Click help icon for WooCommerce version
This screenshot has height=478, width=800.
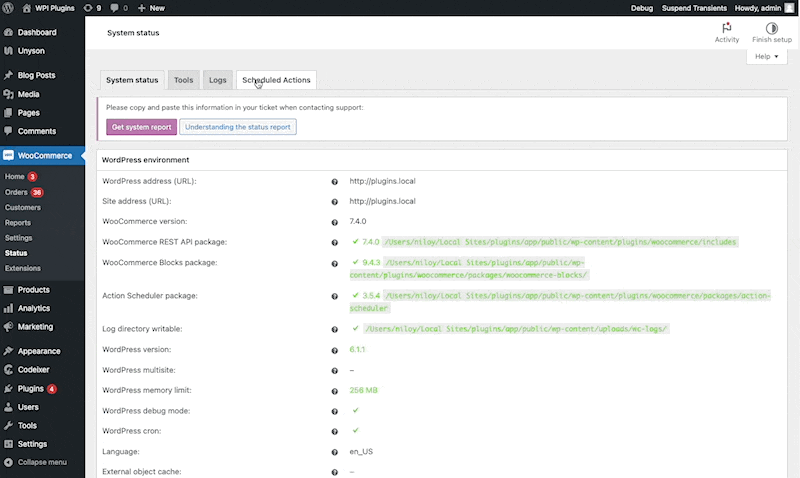335,222
